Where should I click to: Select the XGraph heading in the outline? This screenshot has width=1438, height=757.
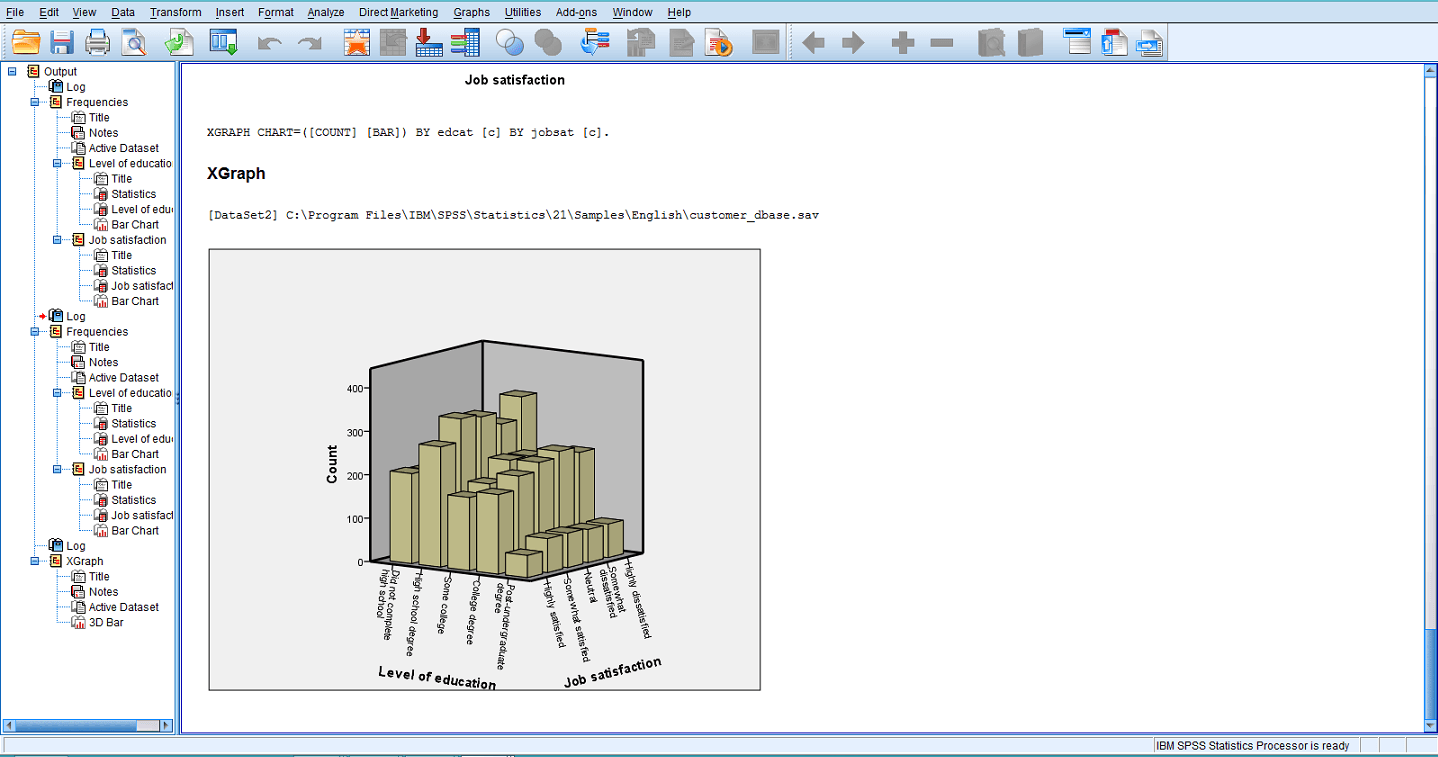tap(84, 561)
